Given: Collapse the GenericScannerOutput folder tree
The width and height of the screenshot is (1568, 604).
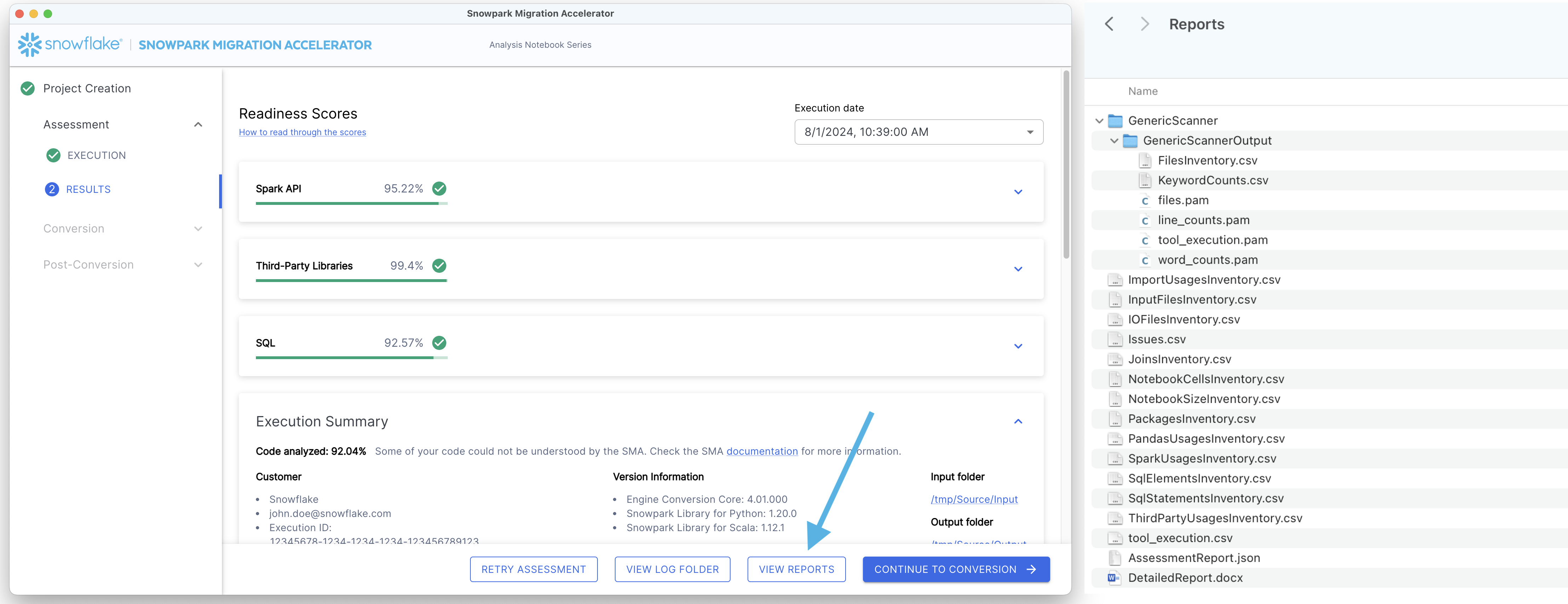Looking at the screenshot, I should (x=1114, y=140).
